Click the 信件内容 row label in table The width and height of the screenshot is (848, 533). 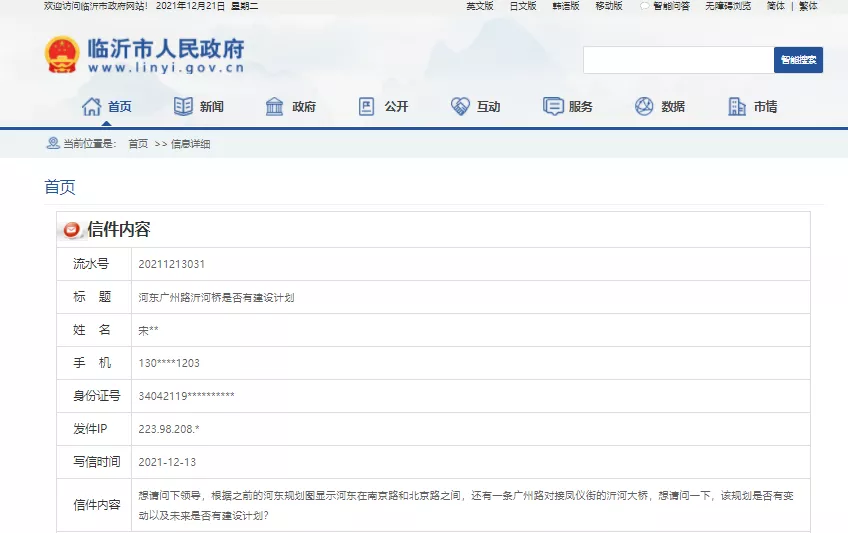pos(97,505)
